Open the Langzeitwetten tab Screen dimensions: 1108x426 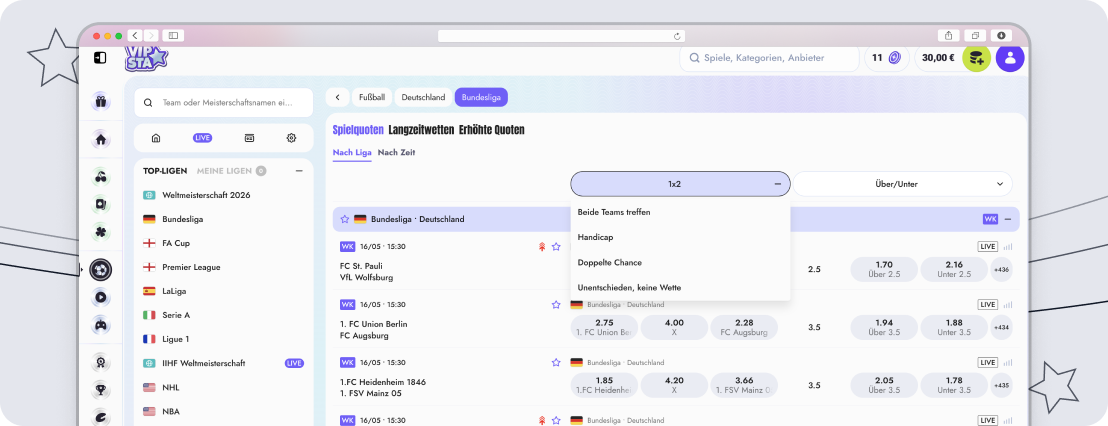tap(421, 130)
